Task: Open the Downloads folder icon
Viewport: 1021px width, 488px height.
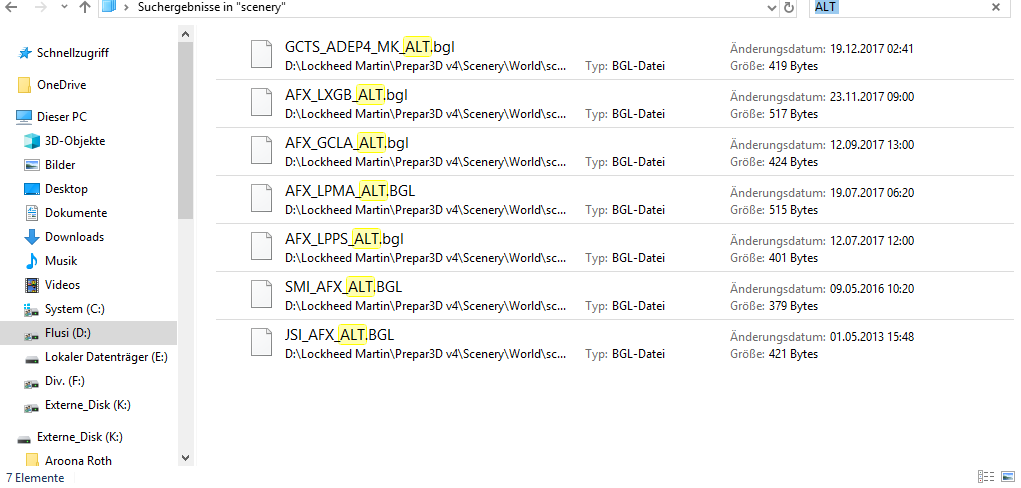Action: (x=31, y=237)
